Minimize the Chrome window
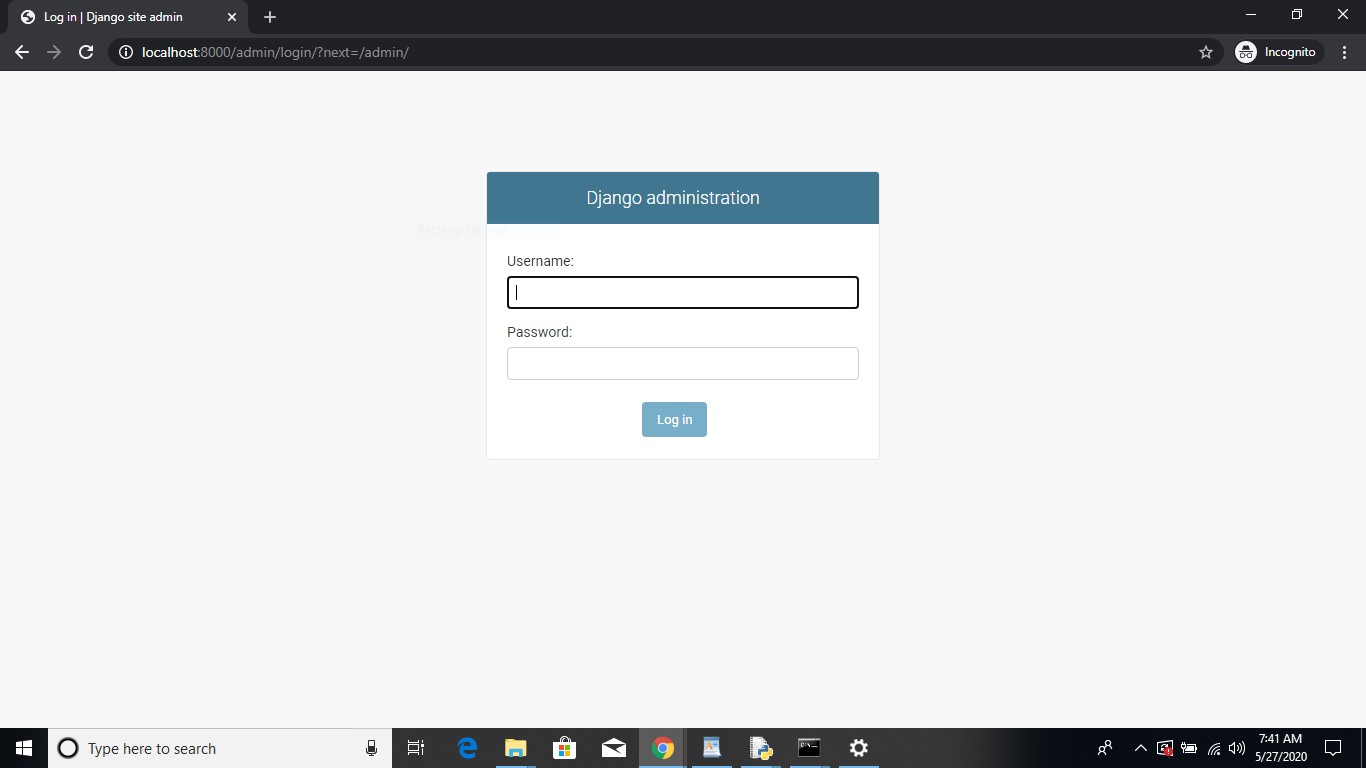The image size is (1366, 768). pyautogui.click(x=1251, y=14)
